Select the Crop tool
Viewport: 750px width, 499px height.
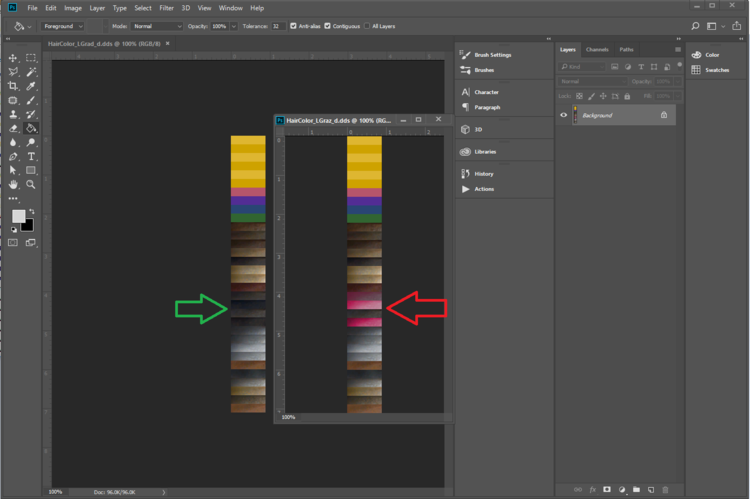tap(13, 86)
